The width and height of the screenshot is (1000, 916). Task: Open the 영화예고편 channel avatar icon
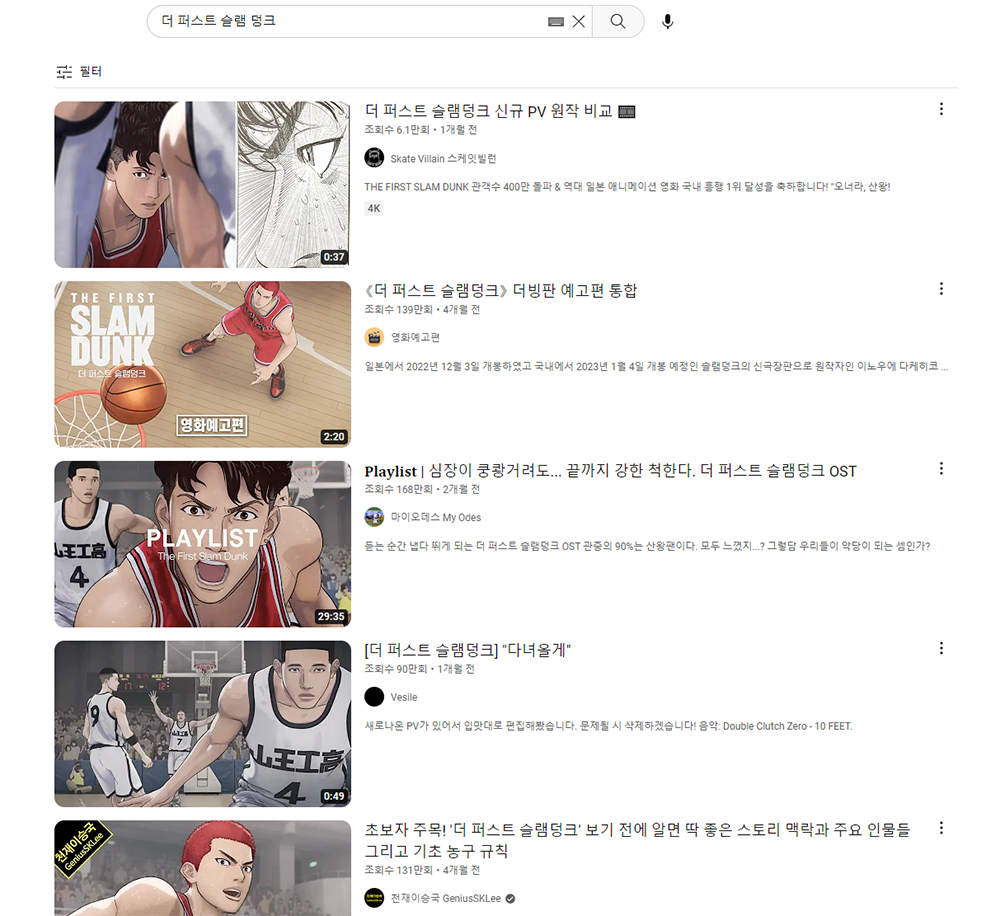pyautogui.click(x=374, y=337)
